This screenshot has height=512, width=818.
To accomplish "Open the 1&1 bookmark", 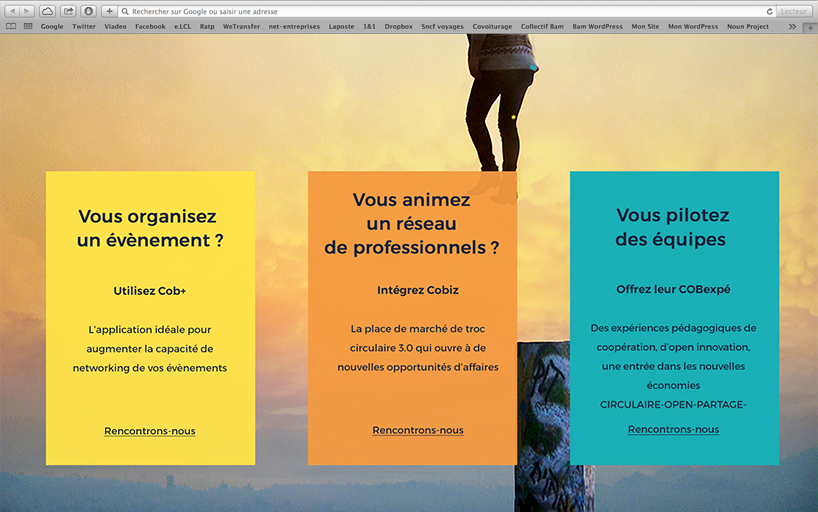I will (x=369, y=27).
